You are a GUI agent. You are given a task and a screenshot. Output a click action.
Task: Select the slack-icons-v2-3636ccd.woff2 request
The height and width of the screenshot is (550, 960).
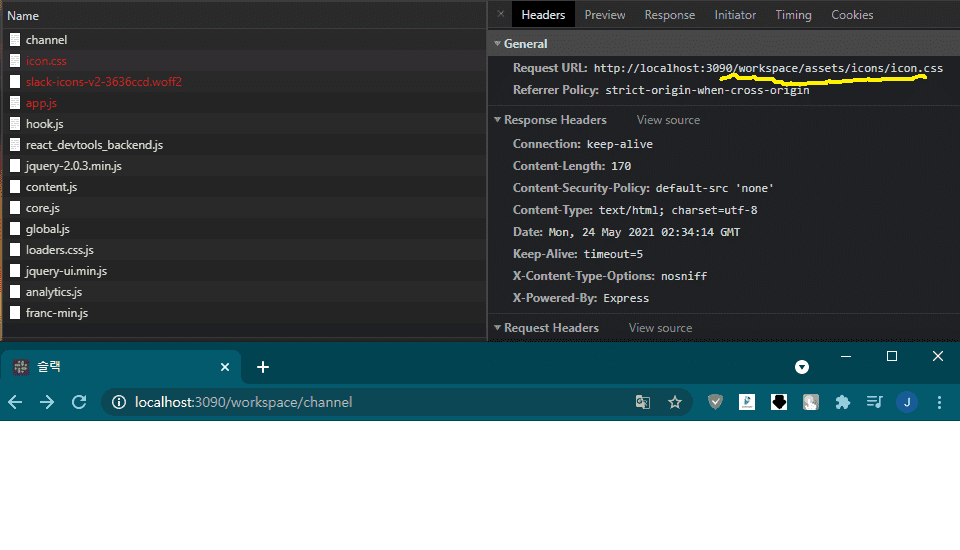(x=244, y=81)
